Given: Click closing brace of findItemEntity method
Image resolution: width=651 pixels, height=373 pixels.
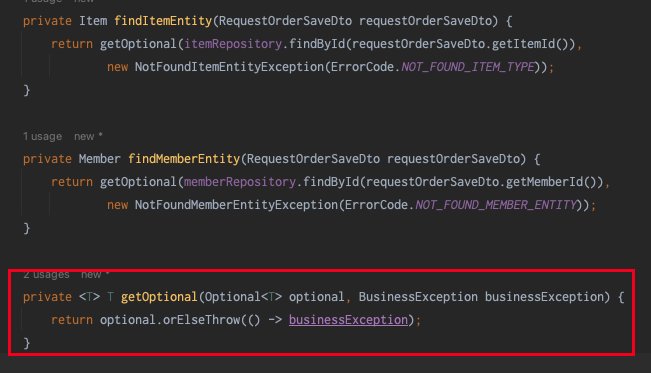Looking at the screenshot, I should click(27, 90).
